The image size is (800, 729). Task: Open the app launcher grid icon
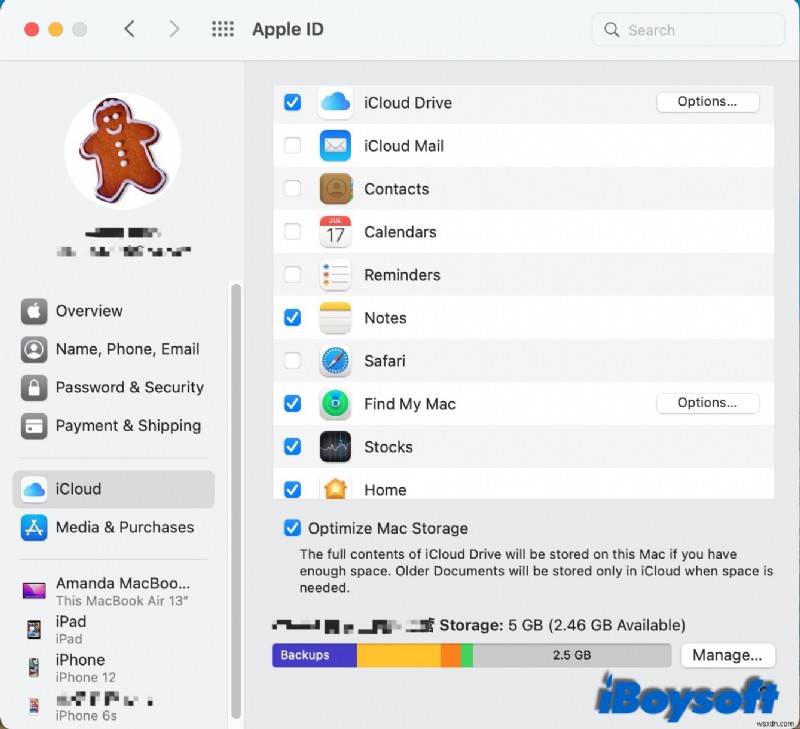(x=222, y=29)
